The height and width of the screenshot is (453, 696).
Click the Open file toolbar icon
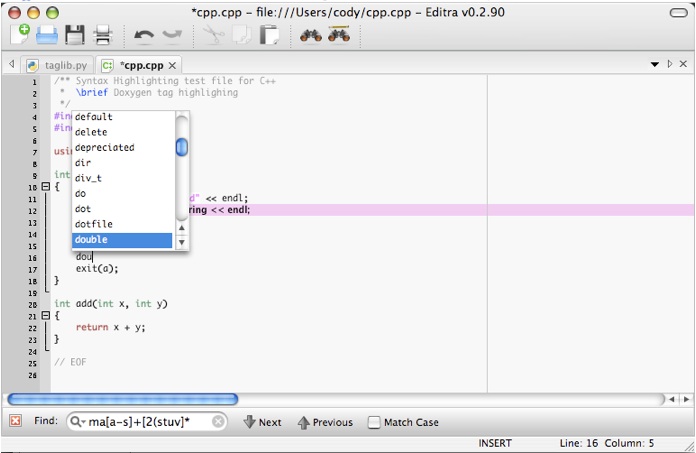(47, 35)
